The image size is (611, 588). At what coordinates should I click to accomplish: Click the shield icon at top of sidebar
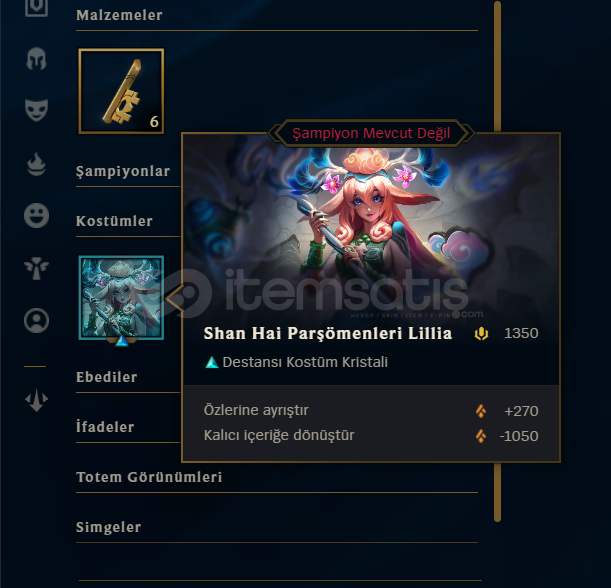[x=36, y=7]
